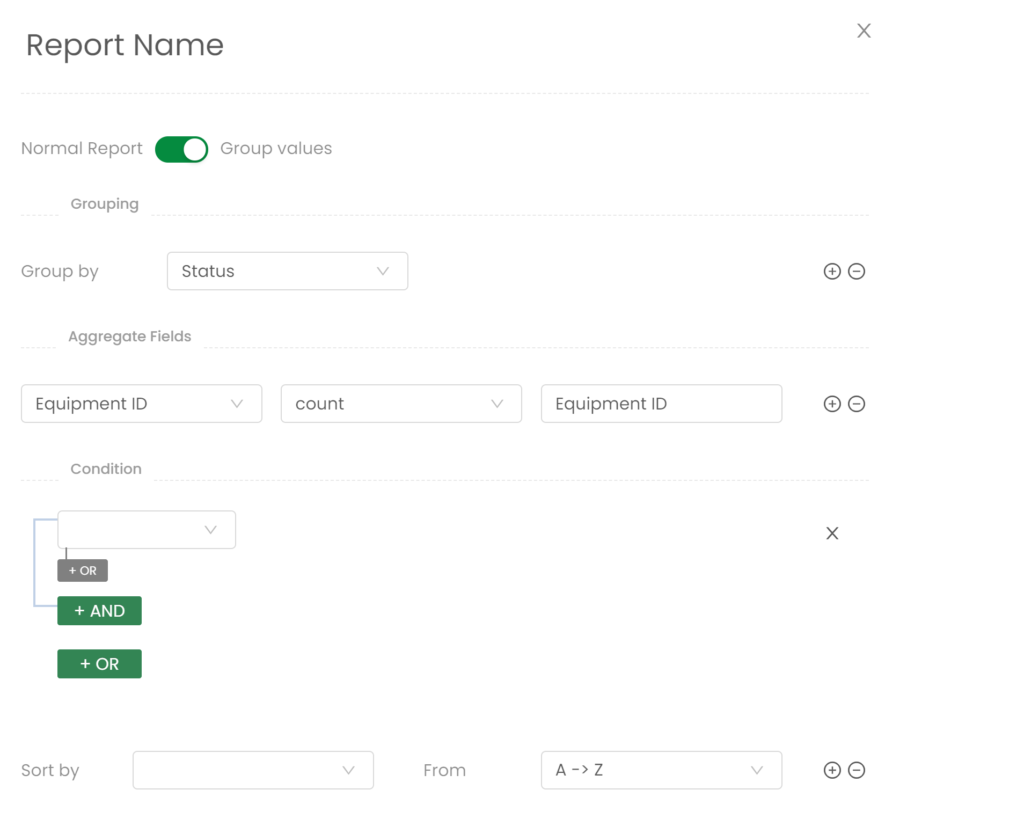1024x819 pixels.
Task: Click the Normal Report label
Action: pos(82,148)
